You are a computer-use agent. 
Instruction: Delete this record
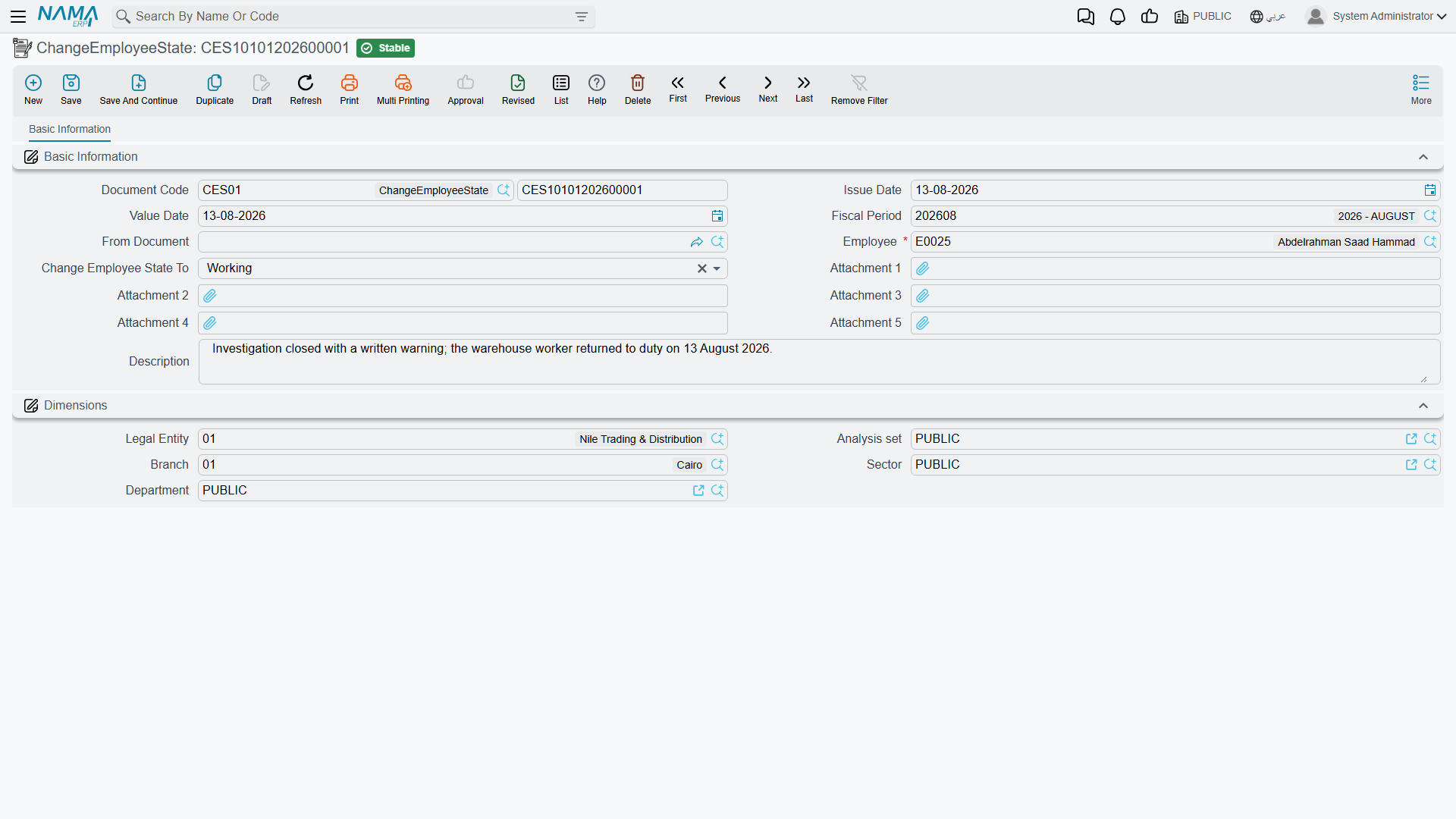point(638,89)
